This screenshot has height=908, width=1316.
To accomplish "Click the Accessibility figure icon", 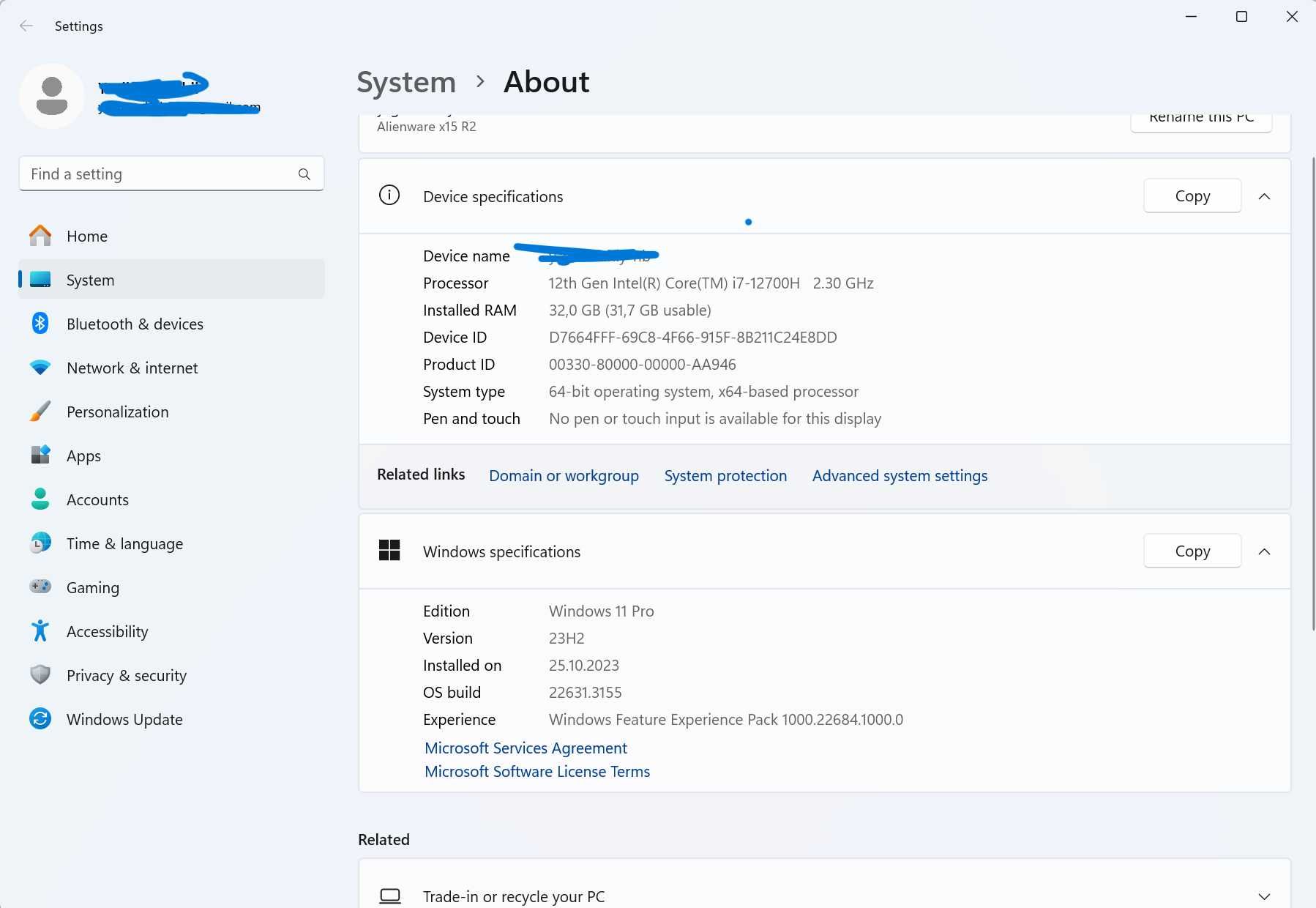I will pyautogui.click(x=40, y=630).
